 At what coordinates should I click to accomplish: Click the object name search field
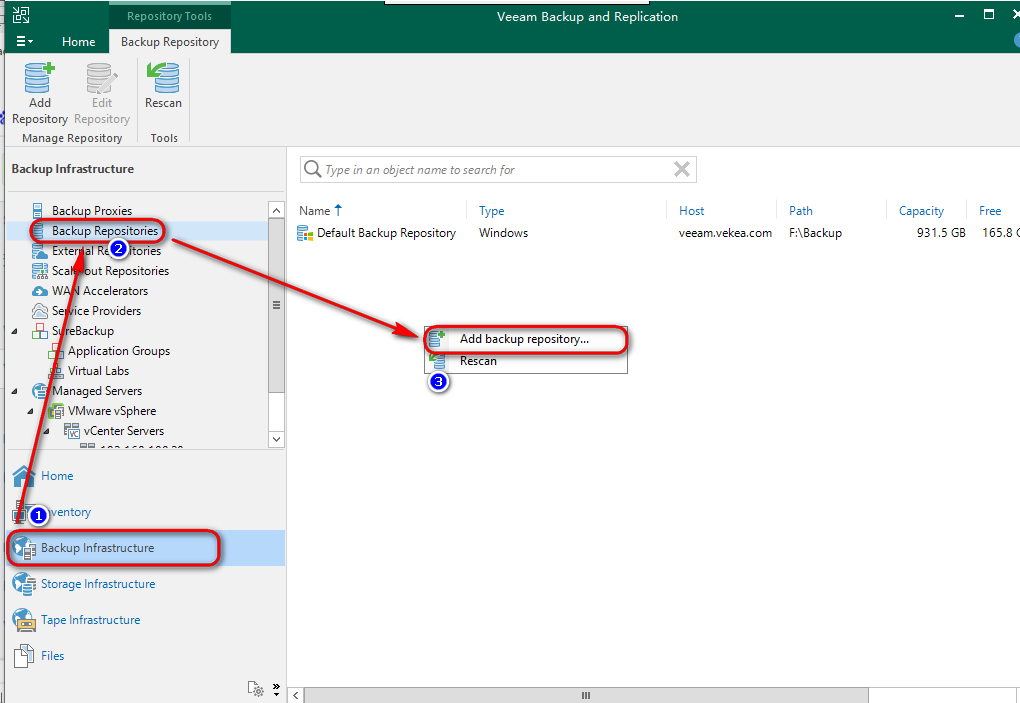click(x=498, y=170)
